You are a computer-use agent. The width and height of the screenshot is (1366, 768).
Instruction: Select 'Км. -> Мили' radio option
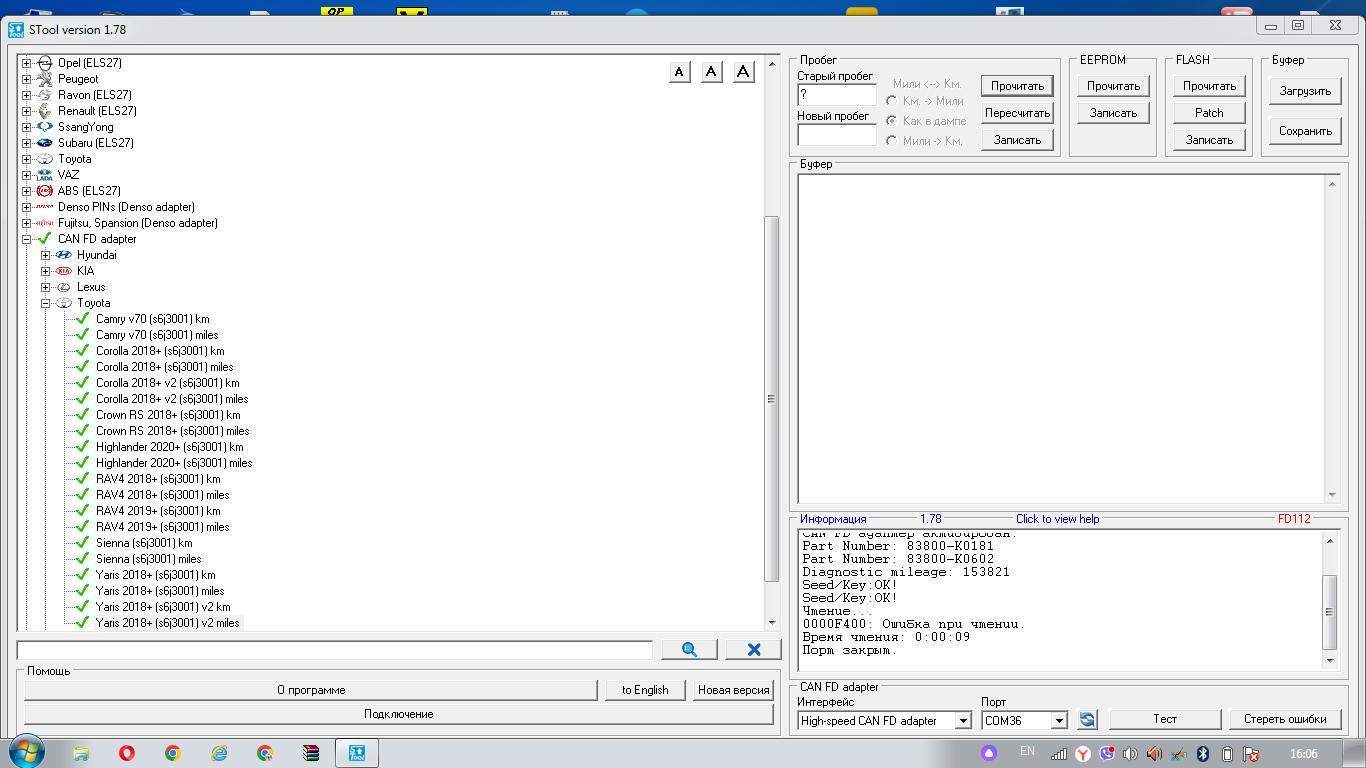pos(891,101)
